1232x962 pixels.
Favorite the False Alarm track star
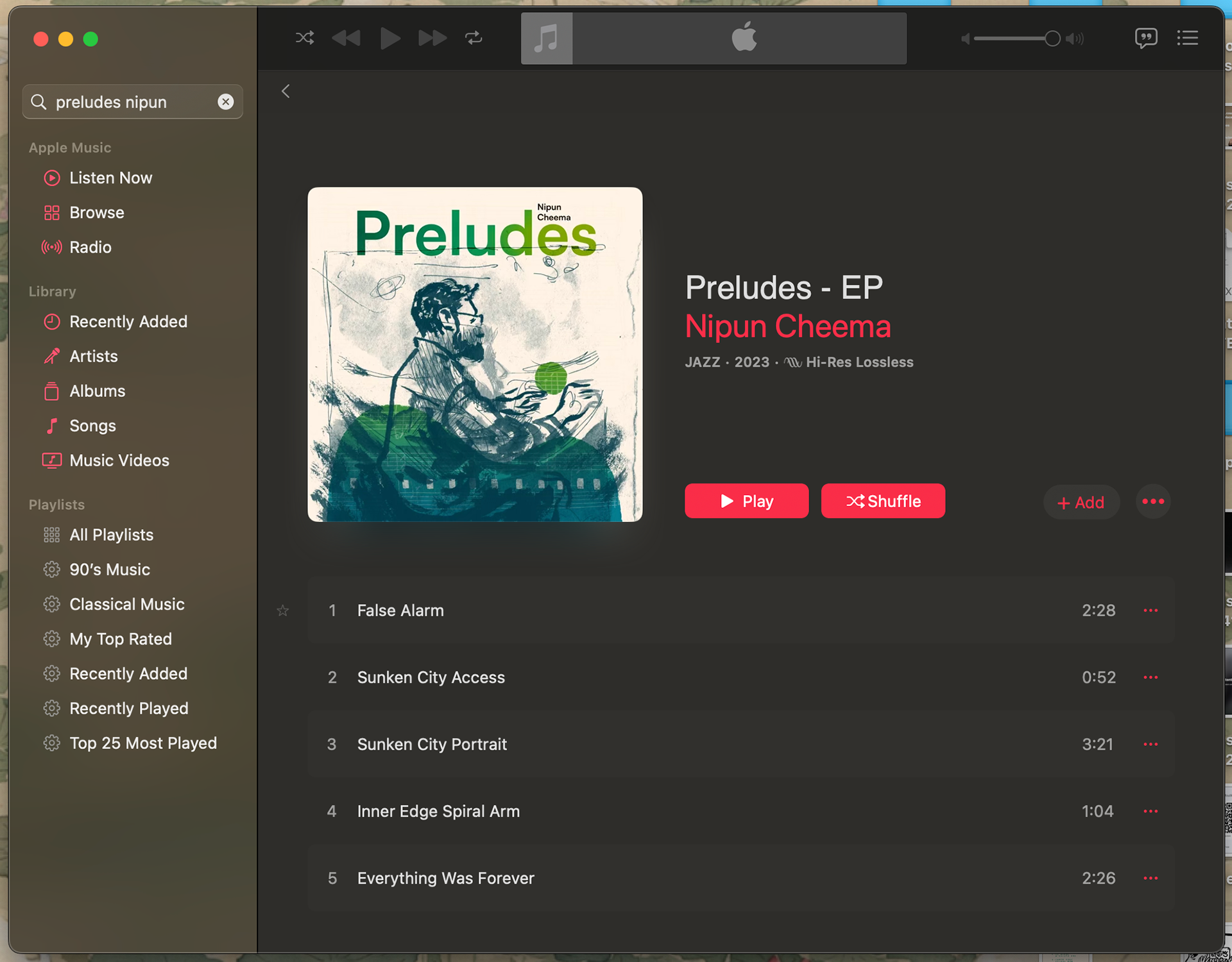point(283,611)
